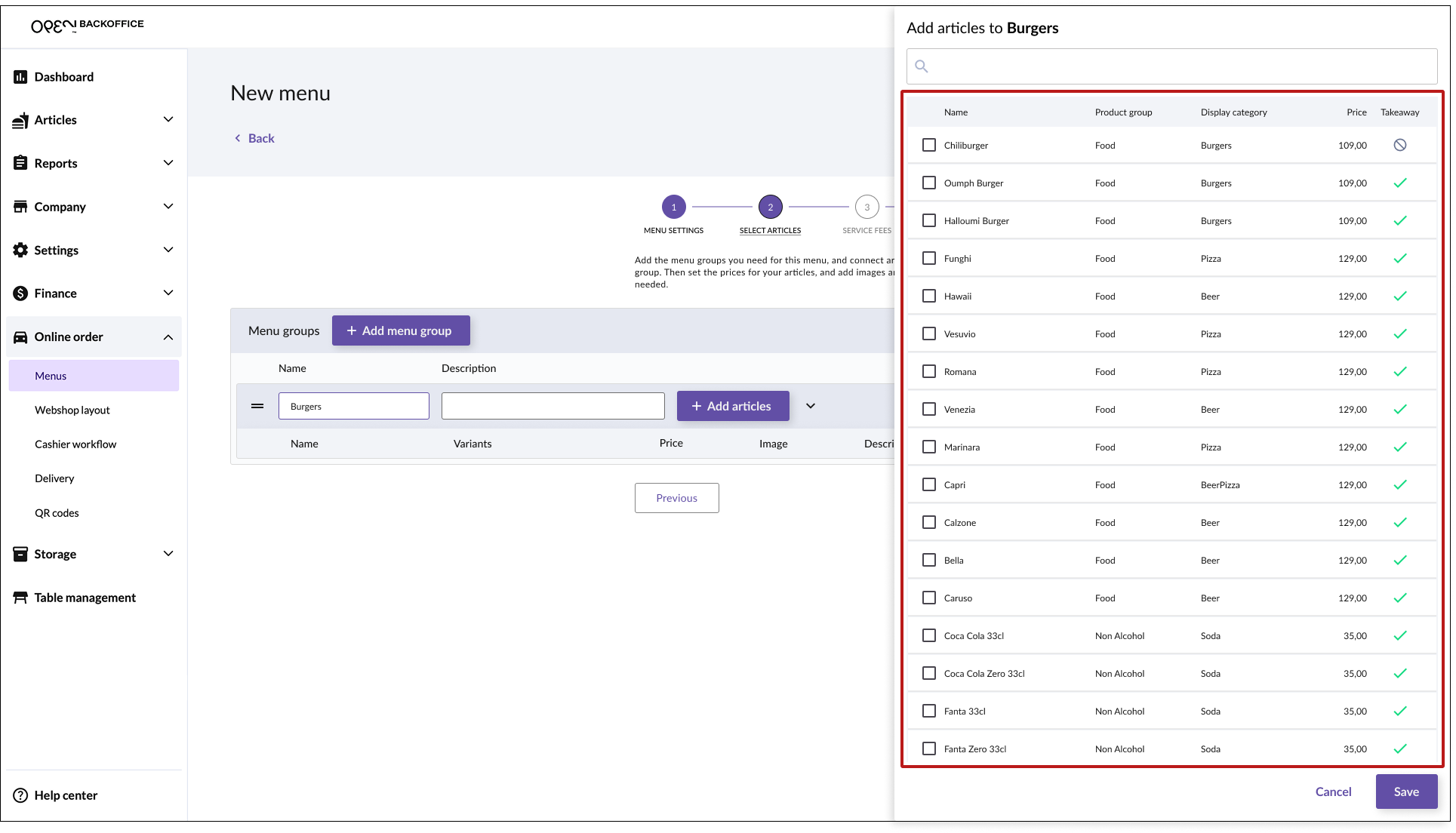Select the Halloumi Burger checkbox
This screenshot has height=833, width=1456.
[929, 220]
